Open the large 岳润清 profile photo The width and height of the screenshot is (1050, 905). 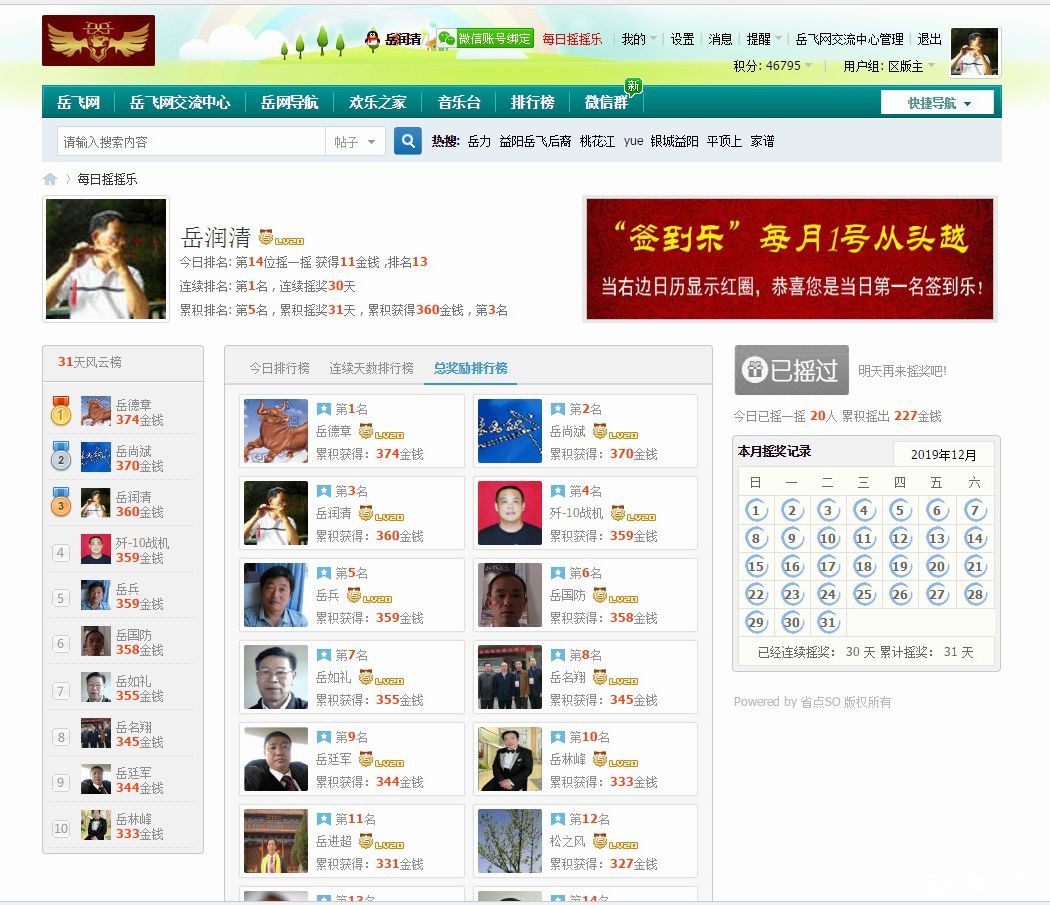106,259
